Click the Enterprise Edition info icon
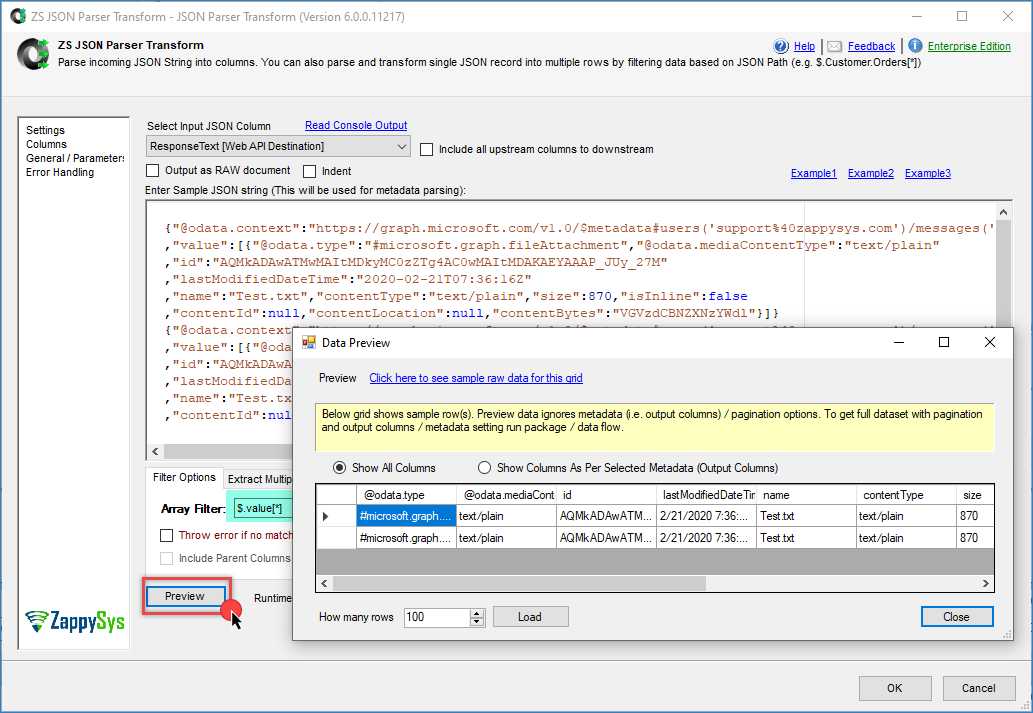This screenshot has height=713, width=1033. click(x=915, y=46)
